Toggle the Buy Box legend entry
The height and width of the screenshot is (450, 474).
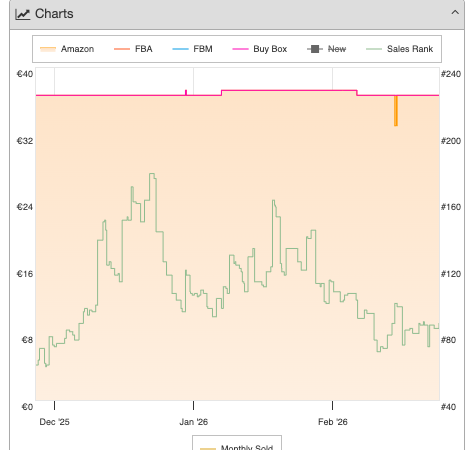pyautogui.click(x=260, y=49)
